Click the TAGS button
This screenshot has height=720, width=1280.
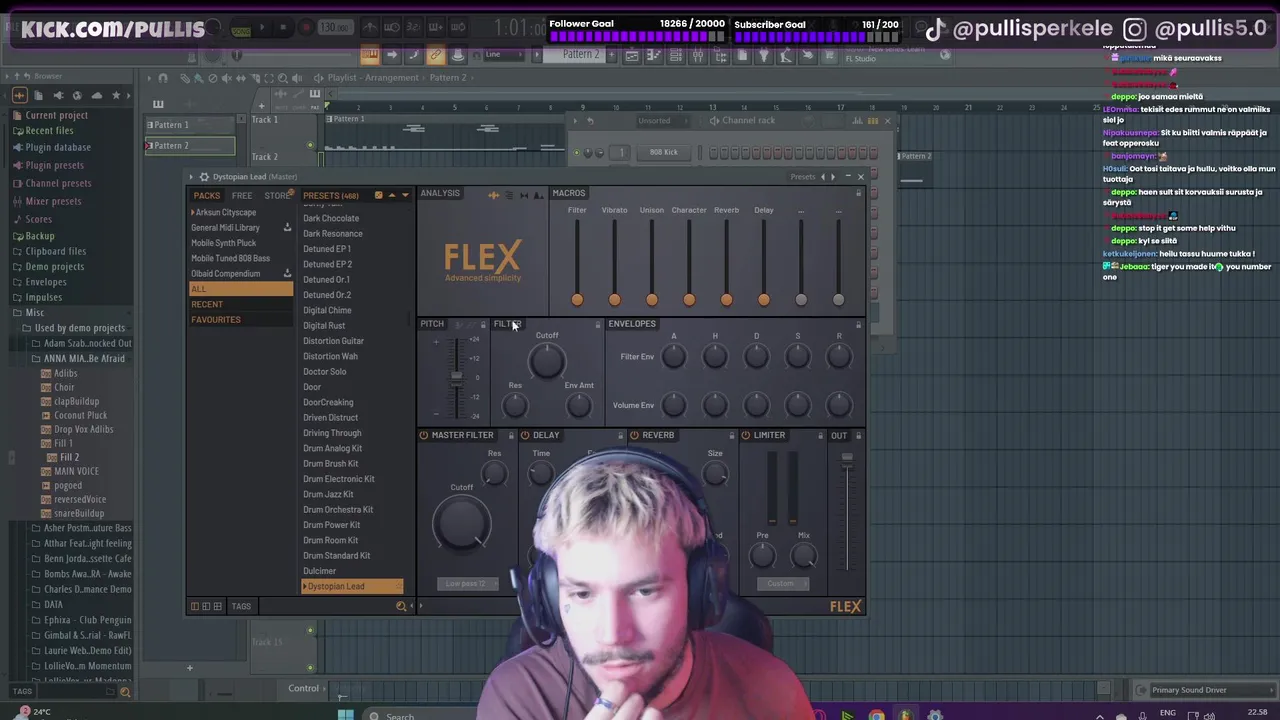[241, 606]
